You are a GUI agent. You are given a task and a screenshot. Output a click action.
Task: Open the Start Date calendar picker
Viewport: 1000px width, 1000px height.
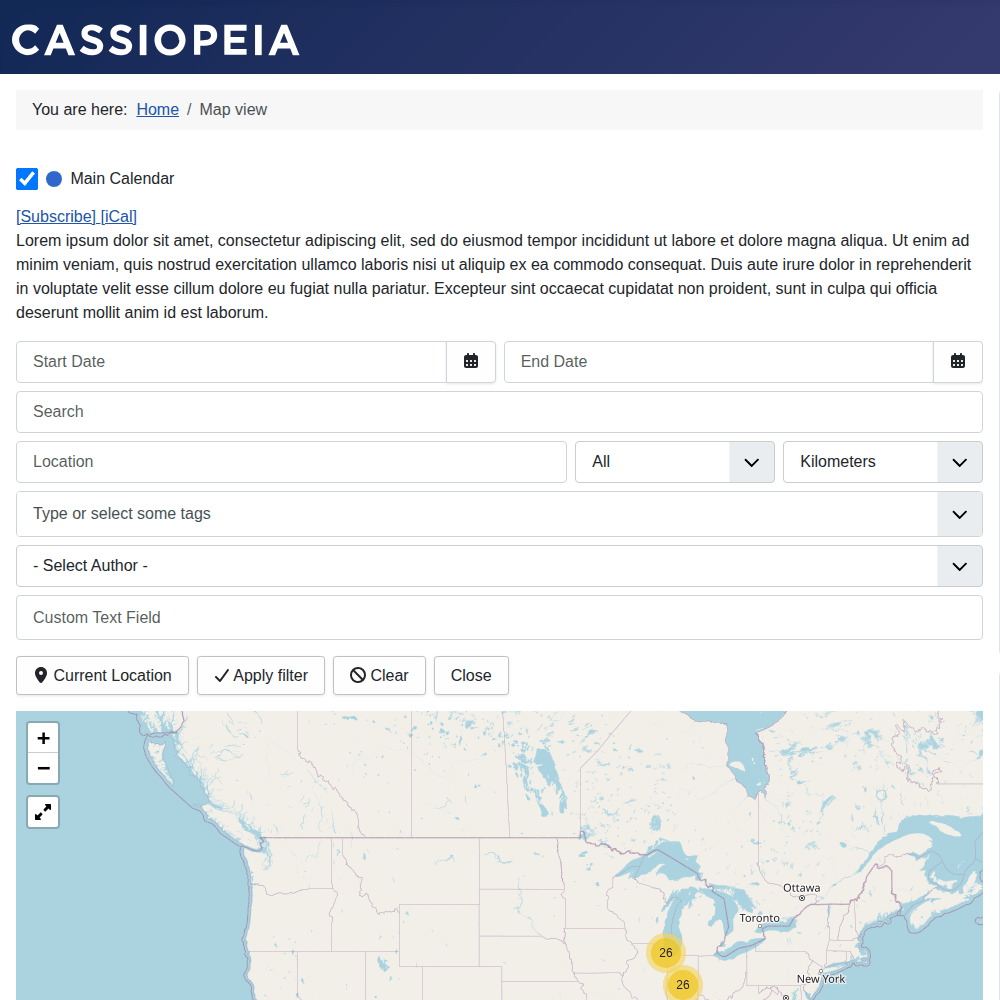click(471, 362)
